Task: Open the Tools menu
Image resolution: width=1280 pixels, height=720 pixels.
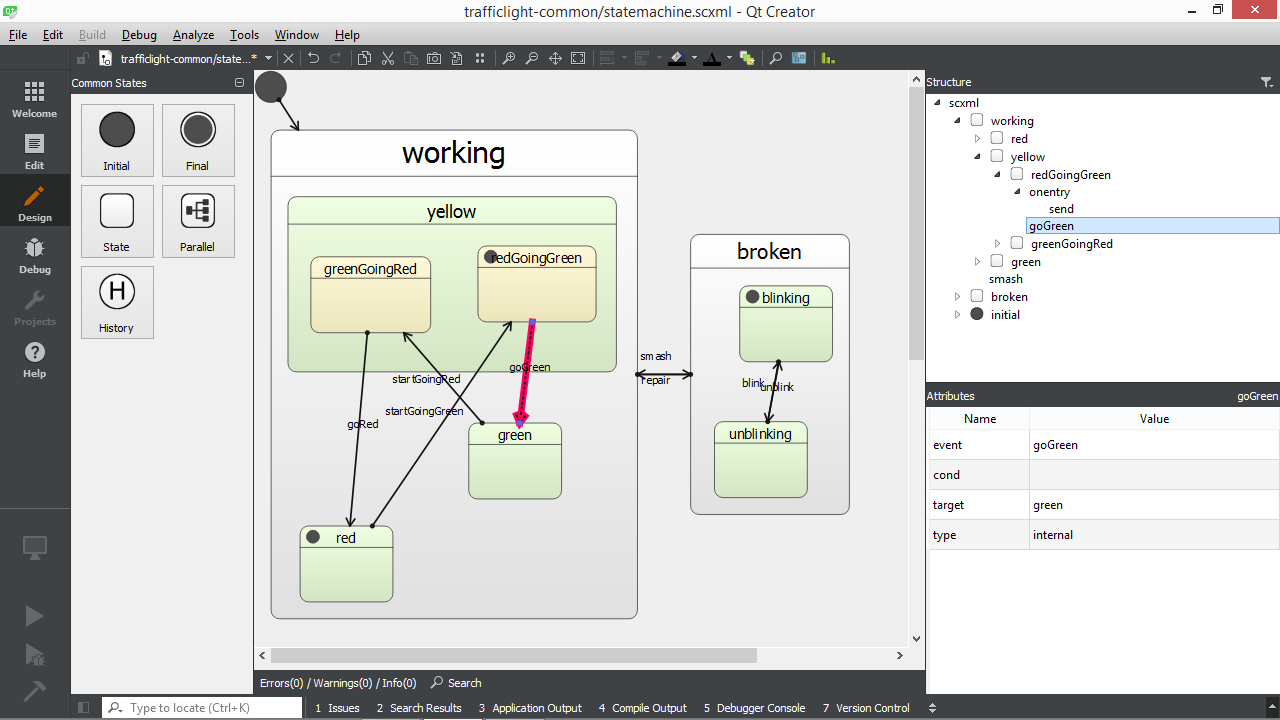Action: pos(244,35)
